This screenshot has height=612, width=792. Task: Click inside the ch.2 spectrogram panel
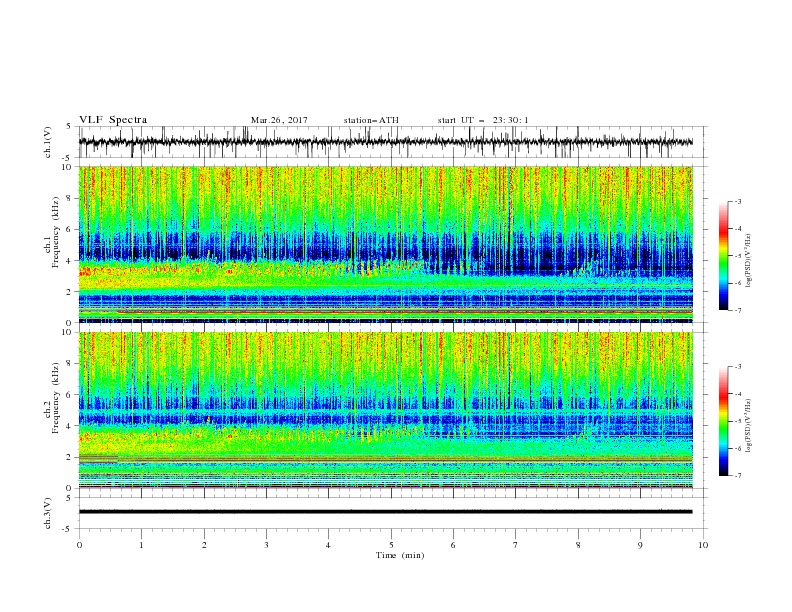pyautogui.click(x=385, y=410)
